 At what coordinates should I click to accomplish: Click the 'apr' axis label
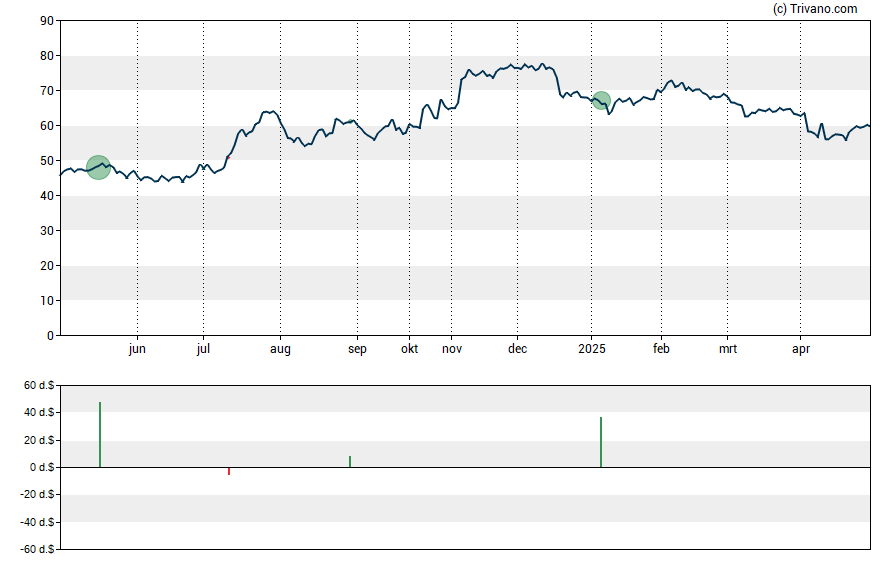point(801,349)
